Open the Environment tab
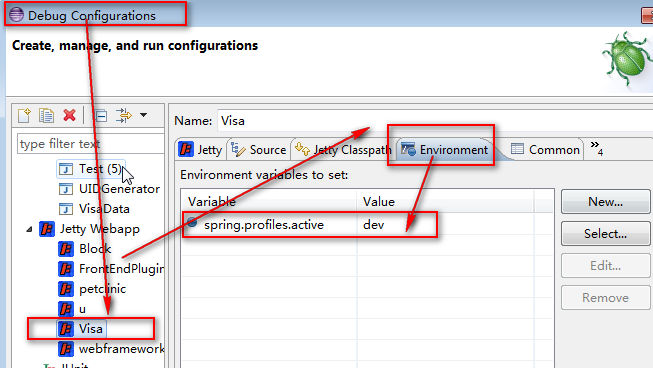Image resolution: width=653 pixels, height=368 pixels. click(x=445, y=149)
